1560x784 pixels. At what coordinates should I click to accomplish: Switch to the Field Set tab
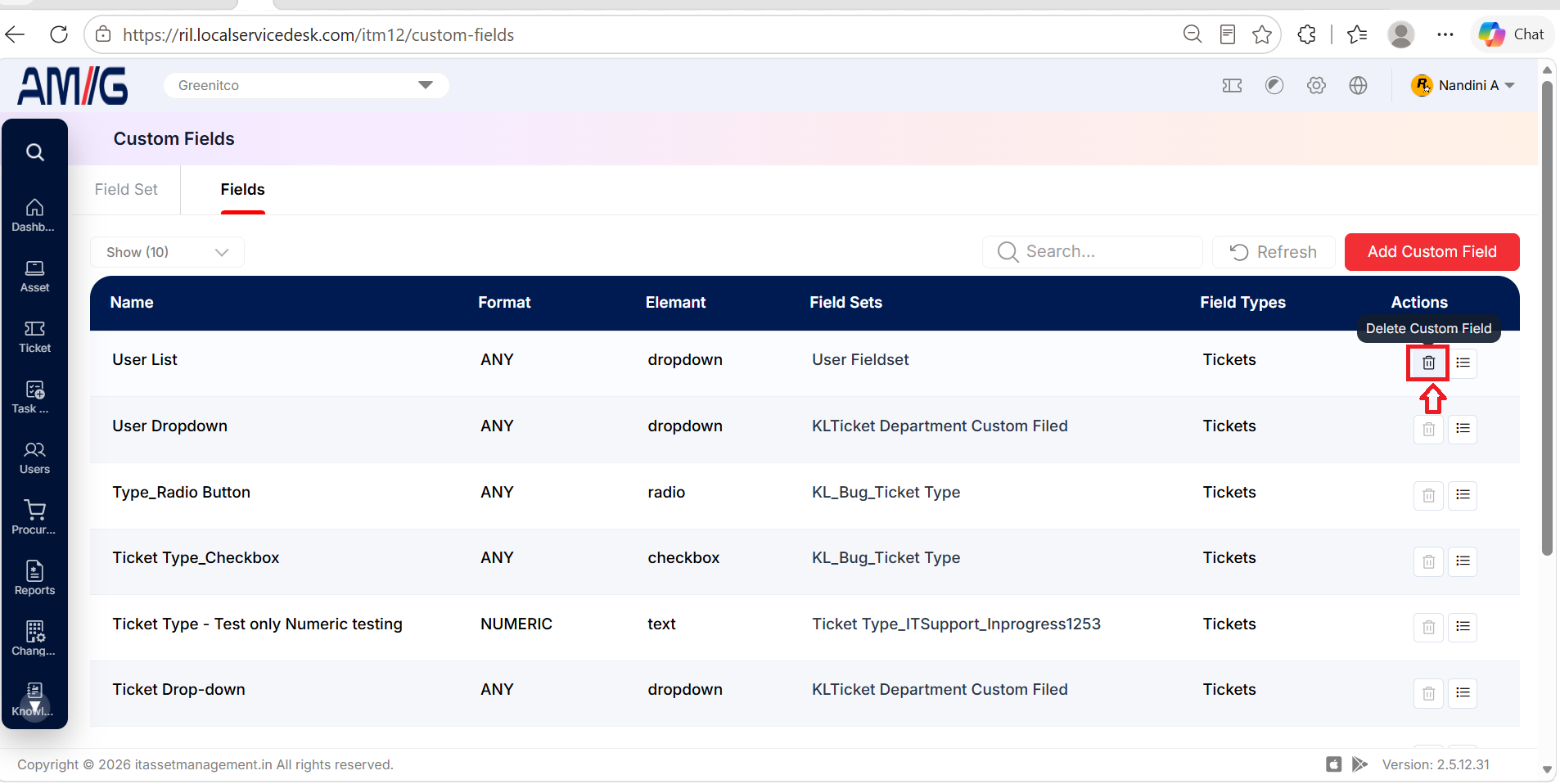point(126,189)
